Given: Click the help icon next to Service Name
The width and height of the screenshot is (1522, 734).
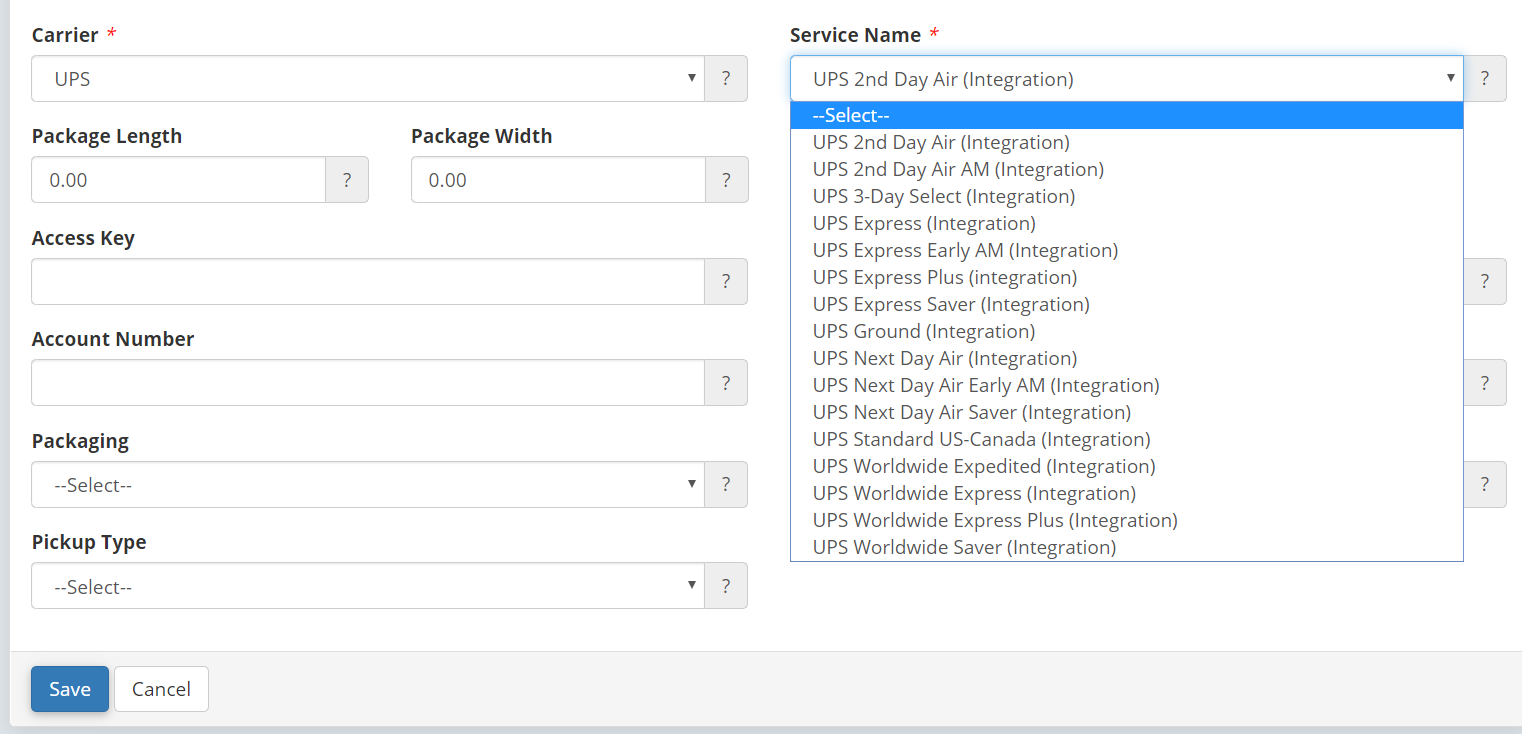Looking at the screenshot, I should pyautogui.click(x=1485, y=79).
